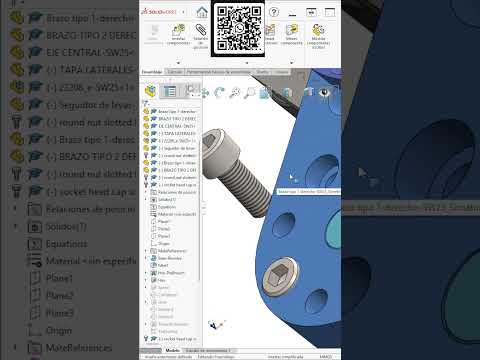This screenshot has height=360, width=480.
Task: Select the paperclip Mate tool icon
Action: 201,30
